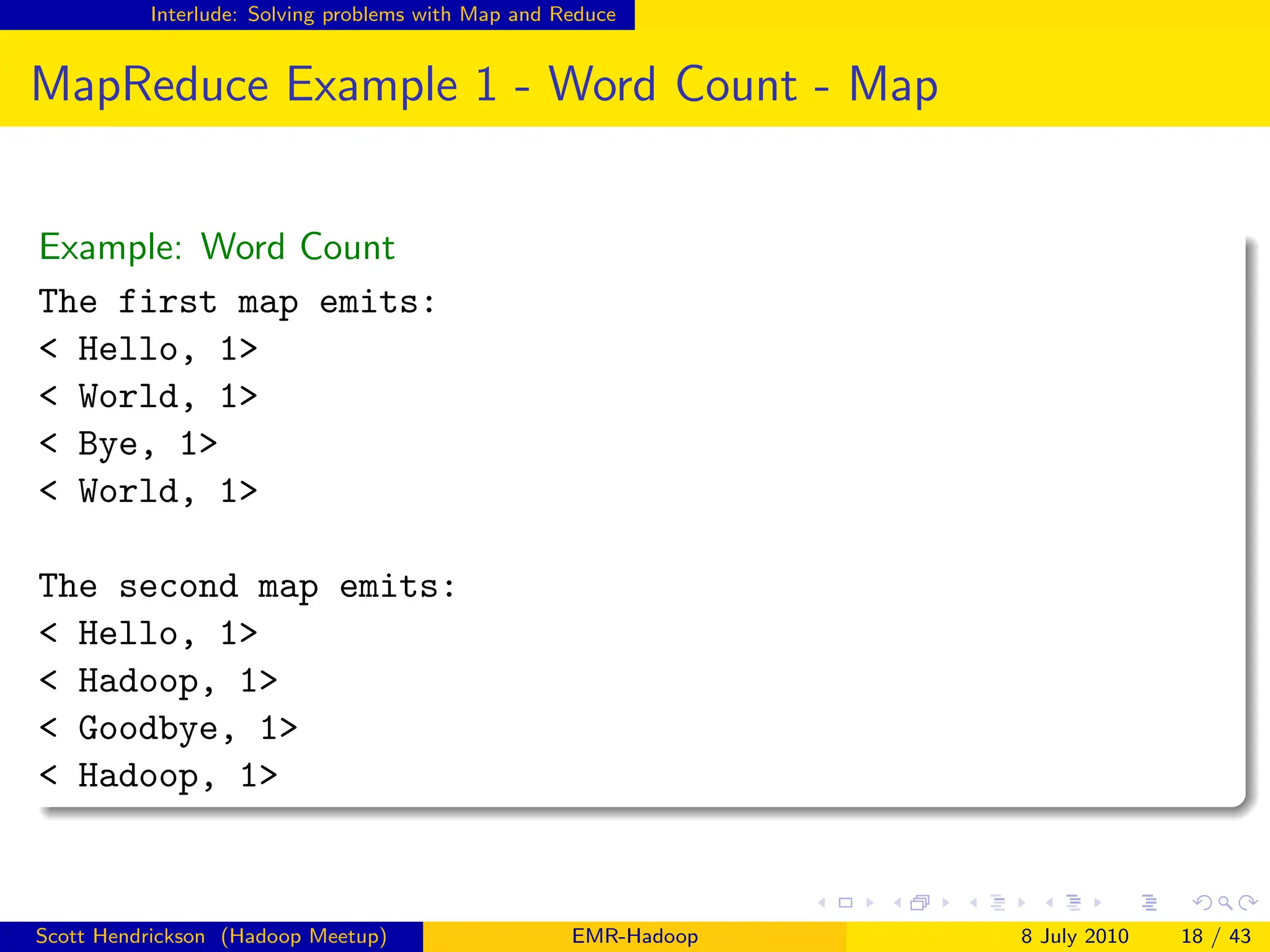Screen dimensions: 1270x952
Task: Click the '< Hello, 1>' line under first map
Action: (x=148, y=350)
